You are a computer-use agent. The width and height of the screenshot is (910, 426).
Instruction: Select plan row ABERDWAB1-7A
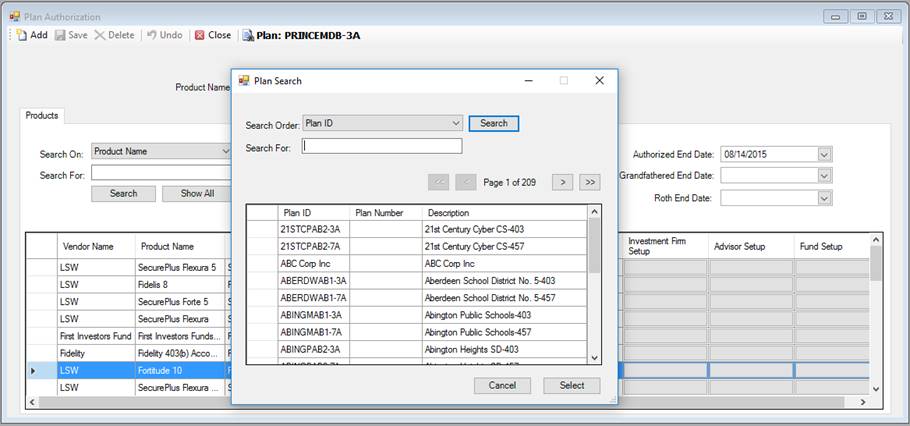[x=417, y=298]
